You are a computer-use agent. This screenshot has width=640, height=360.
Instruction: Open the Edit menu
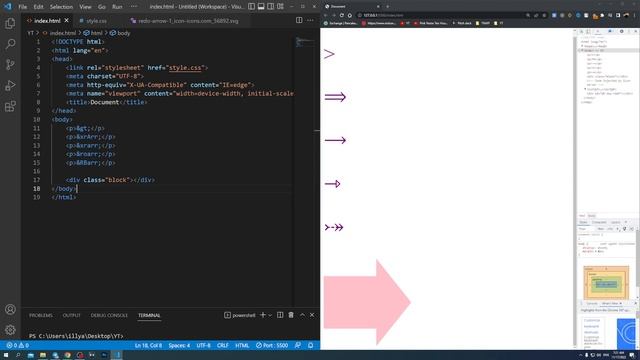[x=38, y=7]
